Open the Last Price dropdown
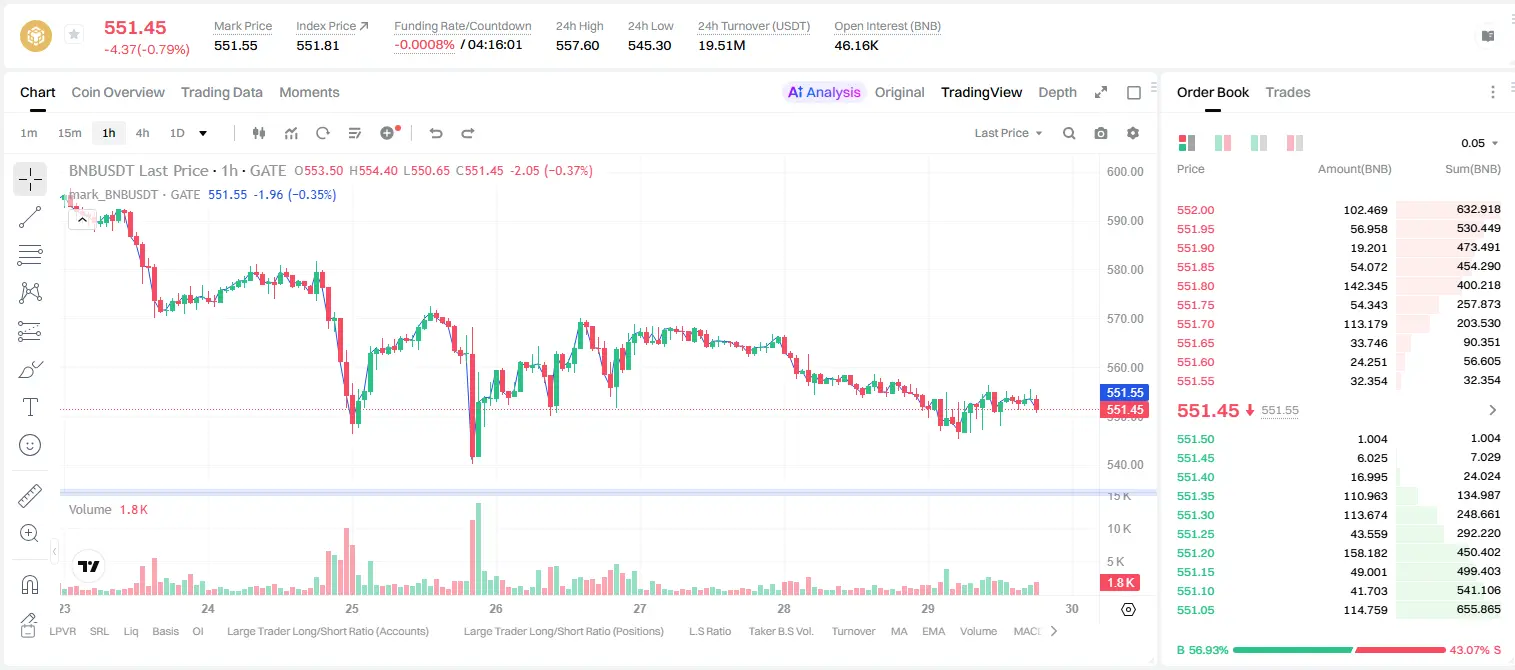 pyautogui.click(x=1008, y=133)
